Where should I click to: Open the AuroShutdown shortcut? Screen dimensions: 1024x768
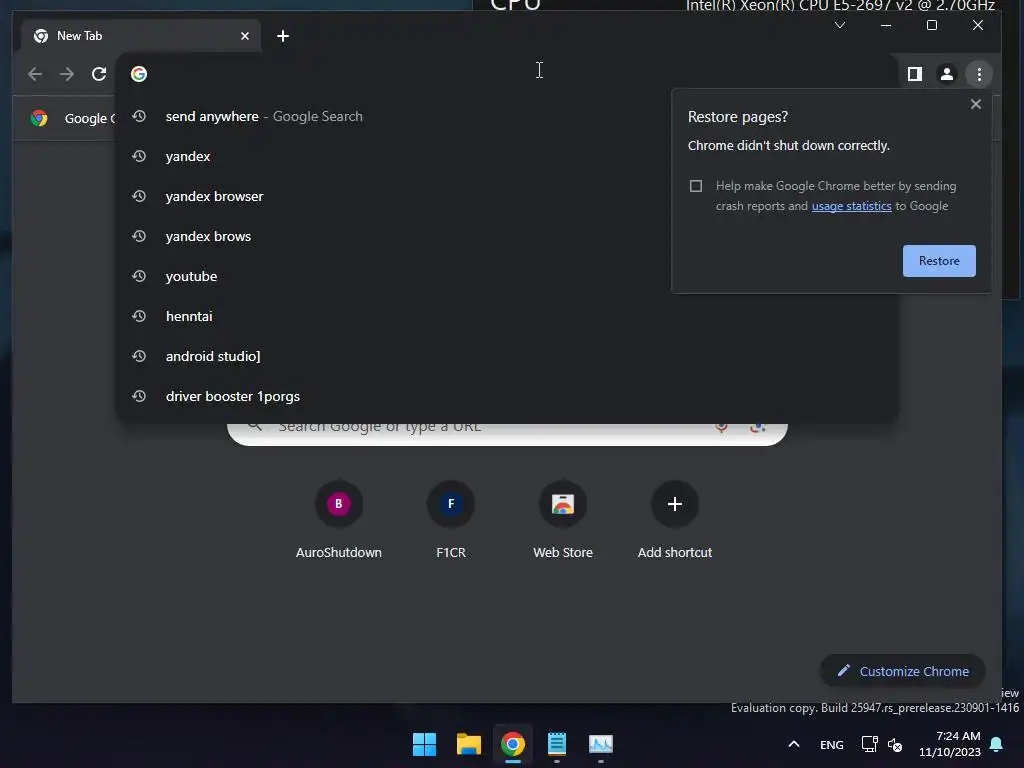pyautogui.click(x=338, y=520)
